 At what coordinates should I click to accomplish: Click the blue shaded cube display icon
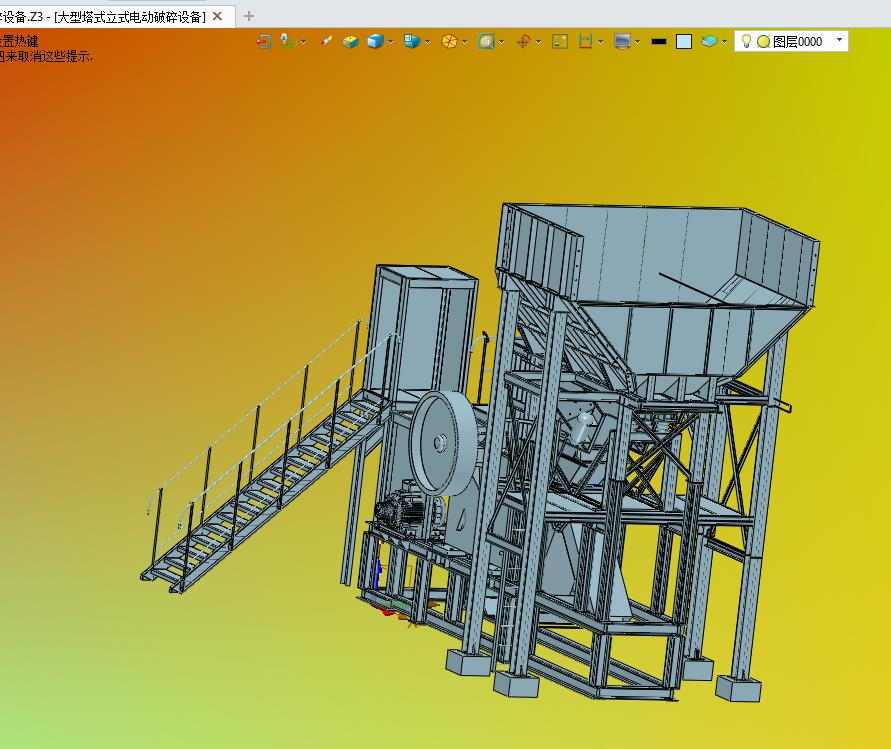tap(375, 41)
